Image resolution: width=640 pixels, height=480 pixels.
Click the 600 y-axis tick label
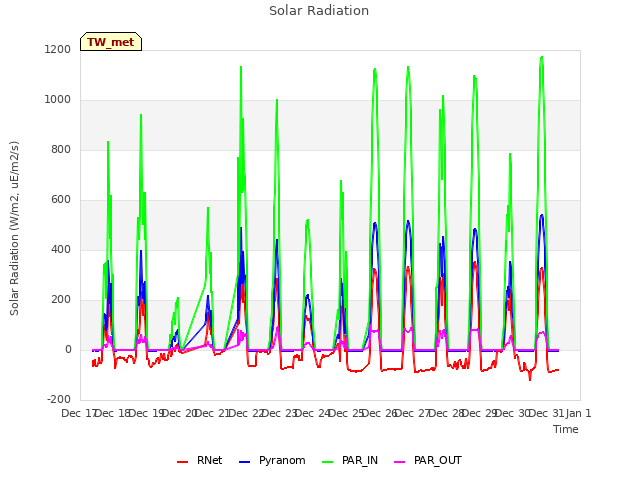click(x=61, y=200)
